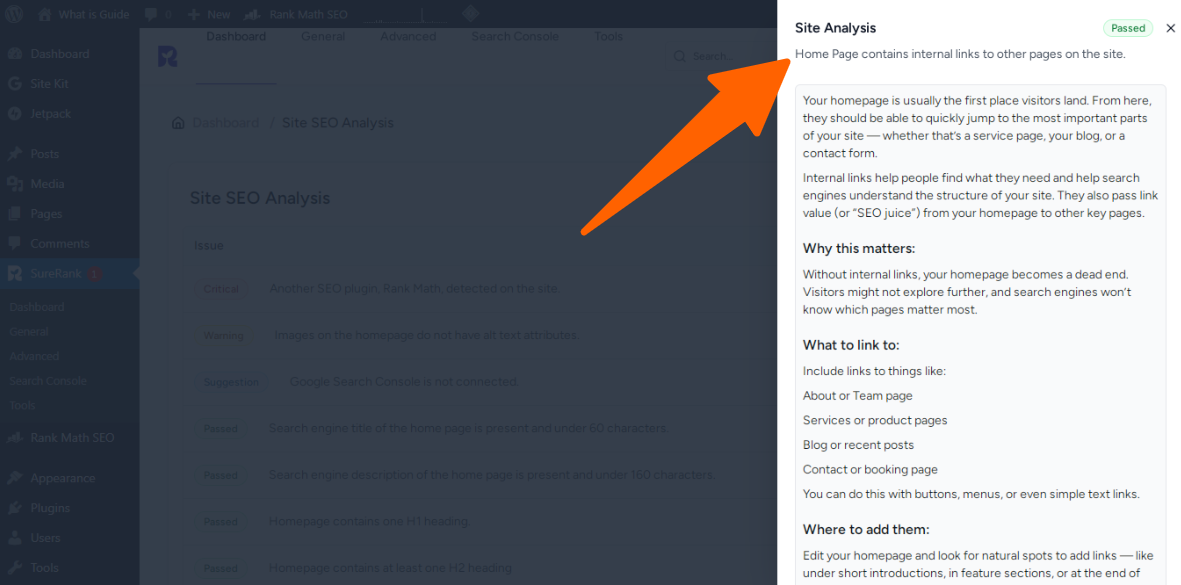1181x585 pixels.
Task: Select the SureRank General top tab
Action: pos(323,36)
